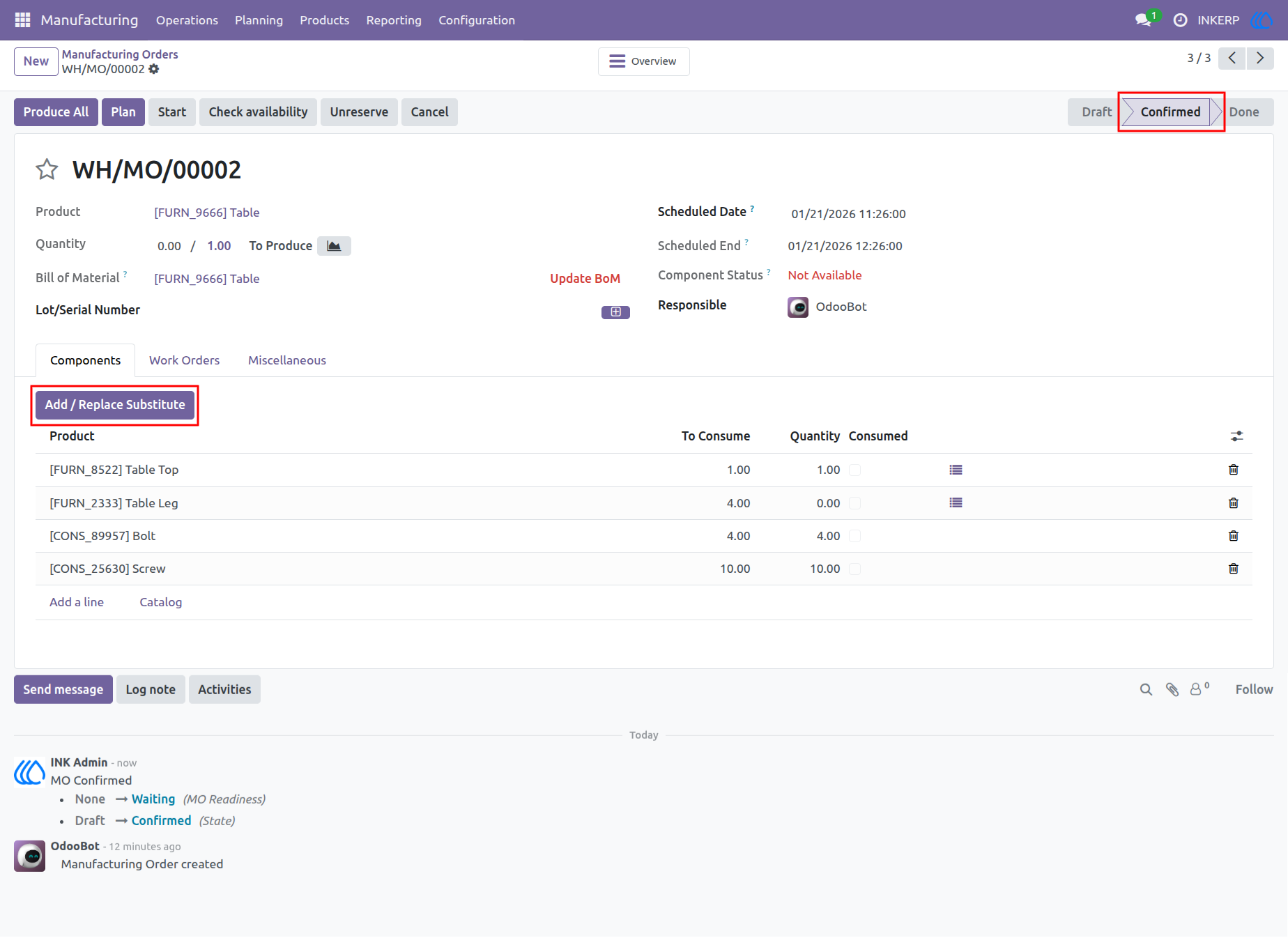Tick Consumed checkbox for Table Top
The image size is (1288, 938).
(x=854, y=470)
